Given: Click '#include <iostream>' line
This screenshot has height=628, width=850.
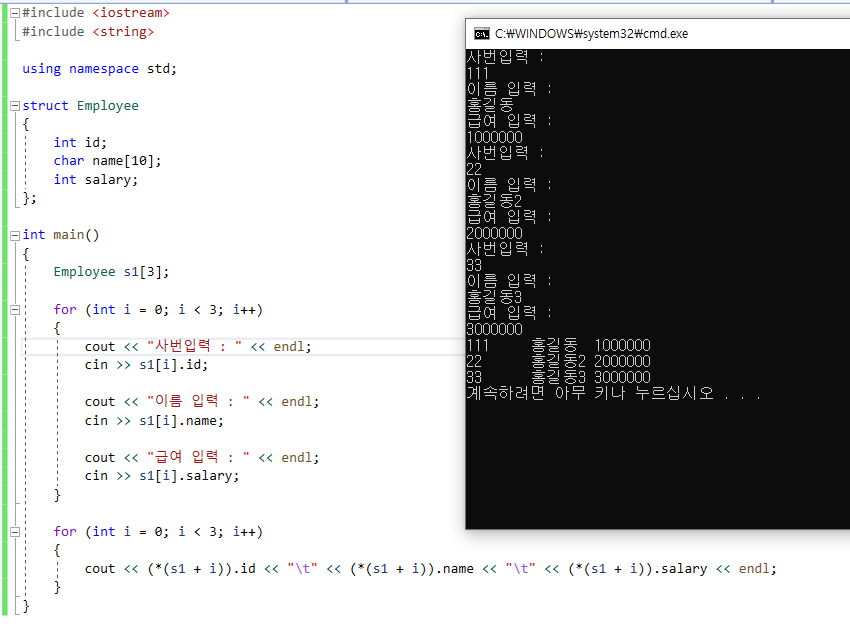Looking at the screenshot, I should coord(96,12).
